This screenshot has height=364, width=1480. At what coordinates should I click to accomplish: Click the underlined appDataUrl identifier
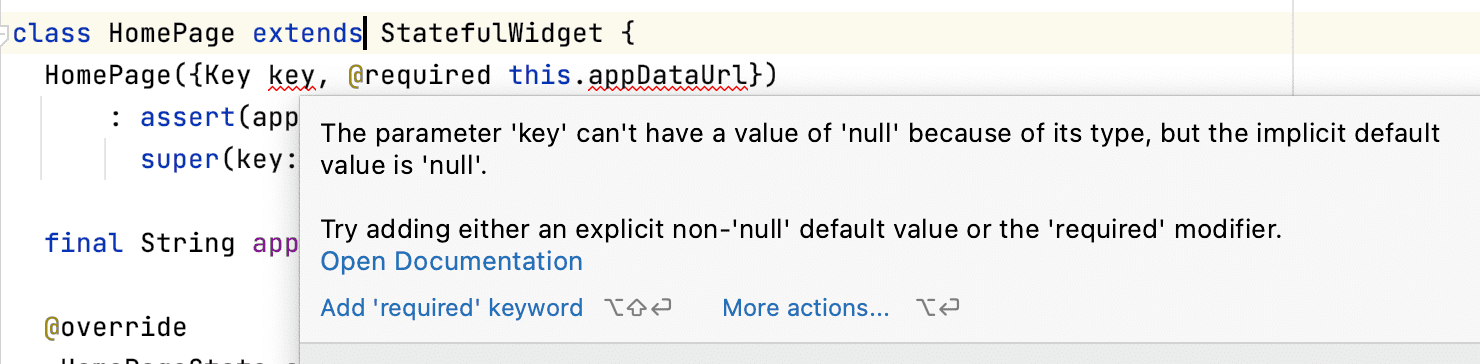point(667,75)
